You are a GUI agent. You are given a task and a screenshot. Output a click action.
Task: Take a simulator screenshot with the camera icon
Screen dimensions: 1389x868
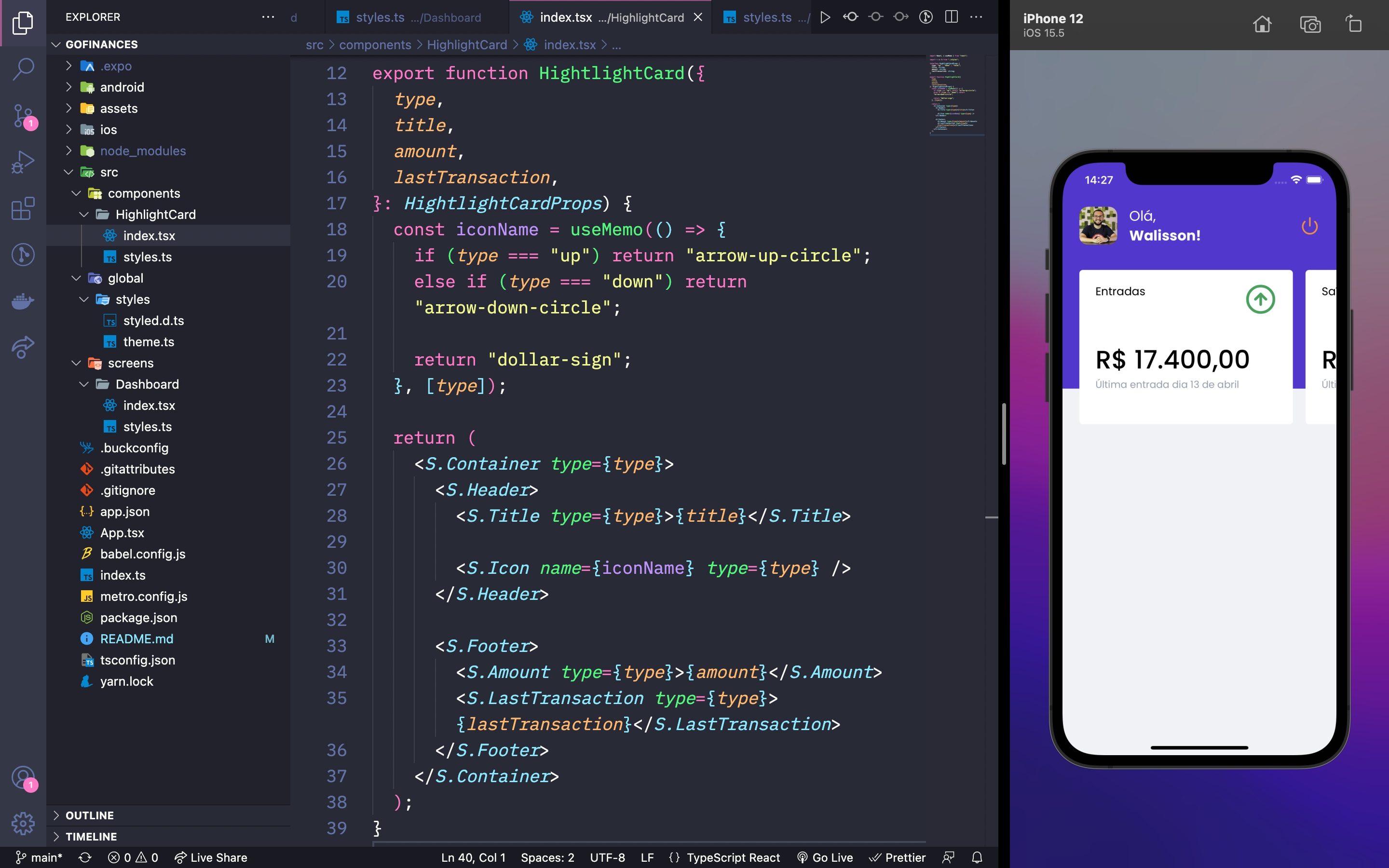click(1310, 24)
